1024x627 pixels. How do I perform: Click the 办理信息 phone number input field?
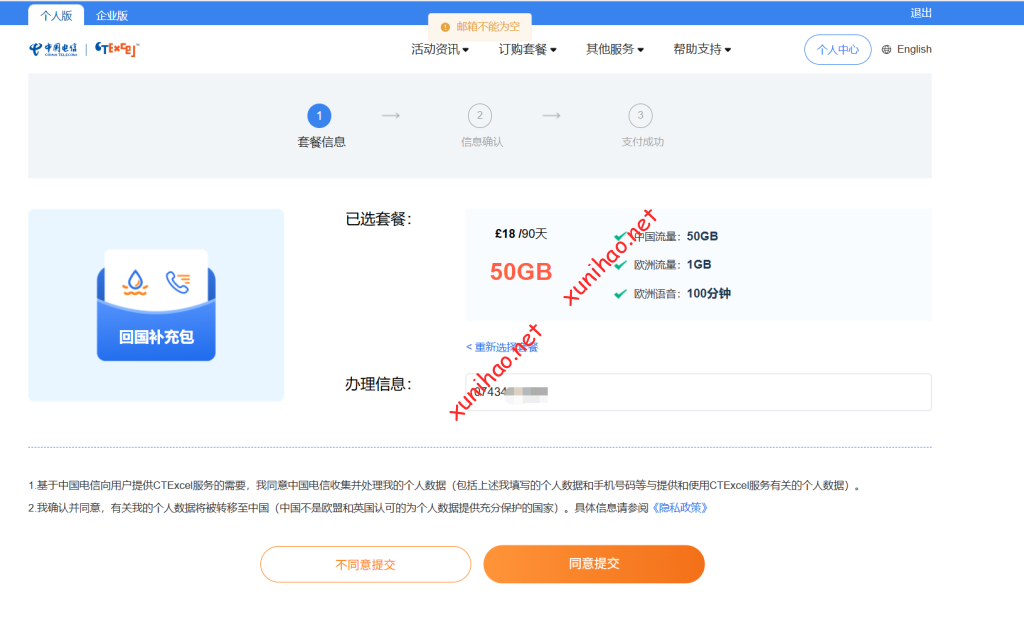[x=698, y=392]
